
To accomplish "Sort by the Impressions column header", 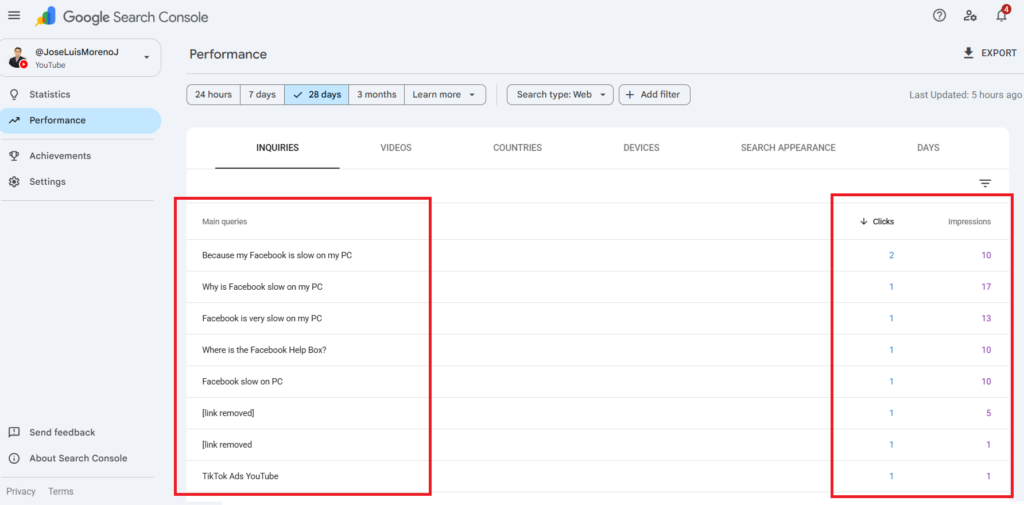I will 969,221.
